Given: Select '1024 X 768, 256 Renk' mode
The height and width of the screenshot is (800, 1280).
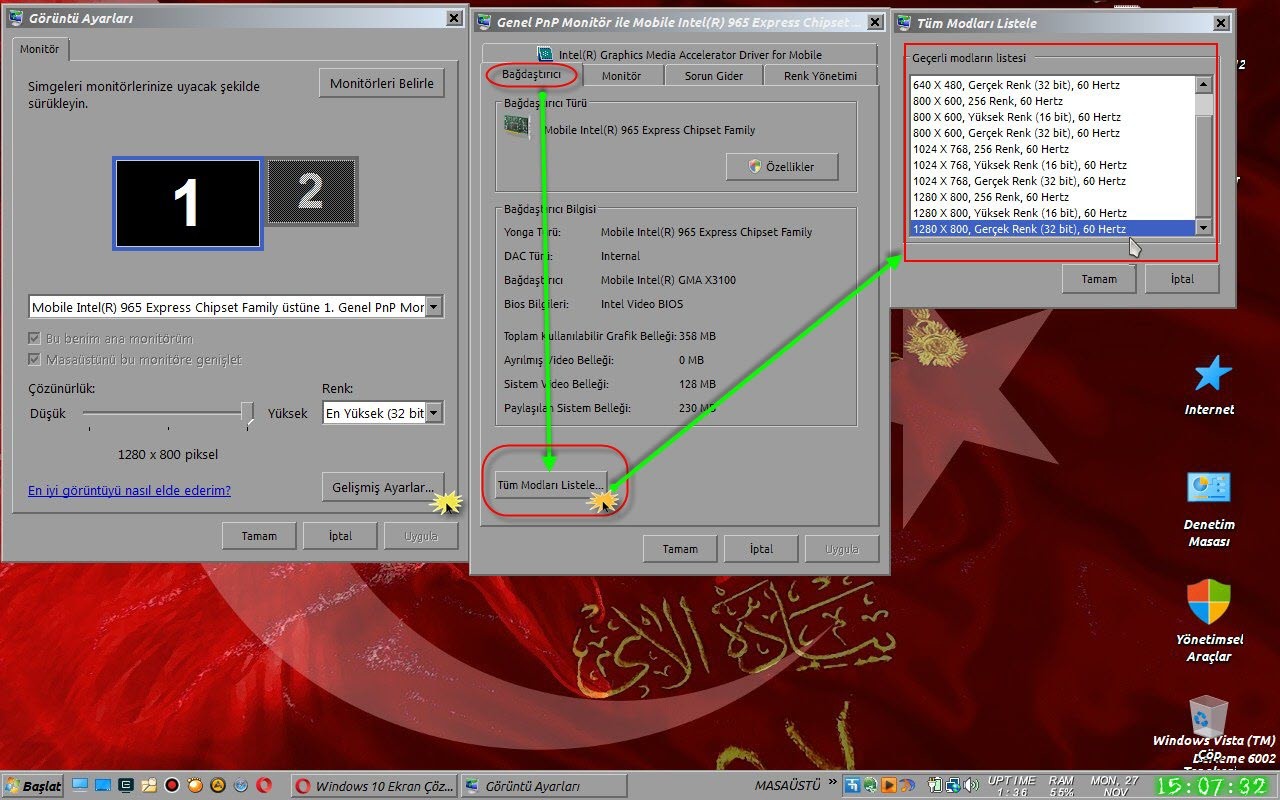Looking at the screenshot, I should [1053, 149].
